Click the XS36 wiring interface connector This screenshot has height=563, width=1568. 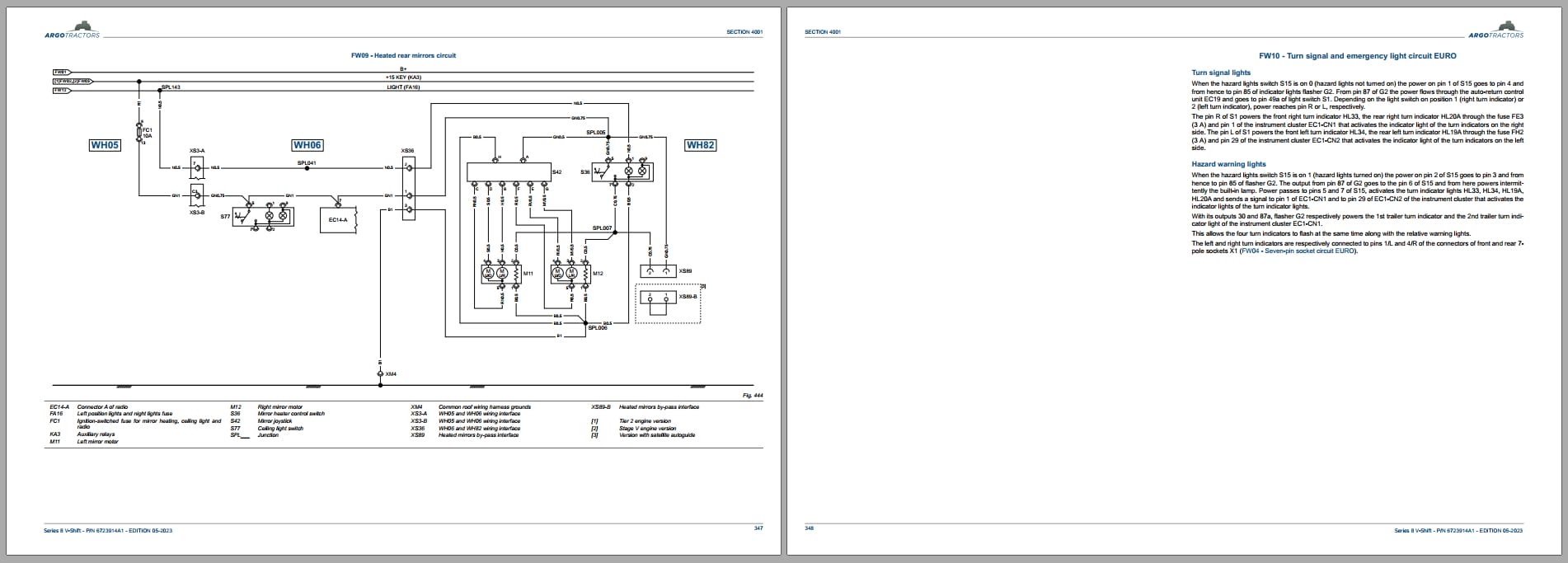click(x=408, y=188)
